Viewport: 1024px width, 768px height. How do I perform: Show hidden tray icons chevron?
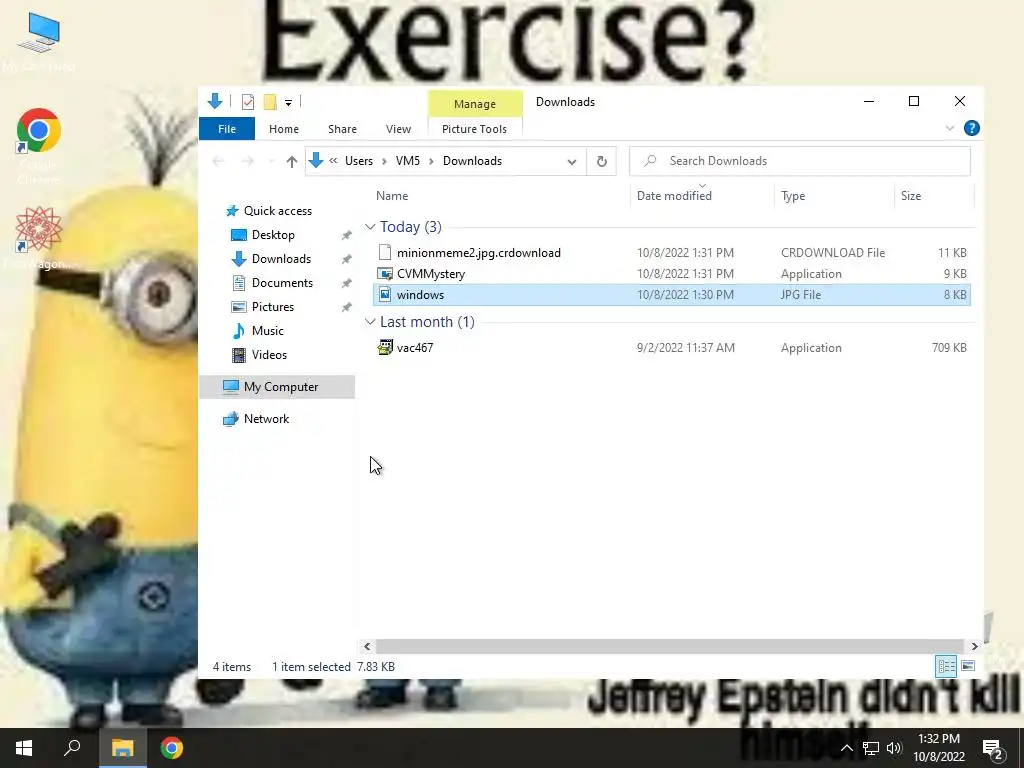click(846, 748)
